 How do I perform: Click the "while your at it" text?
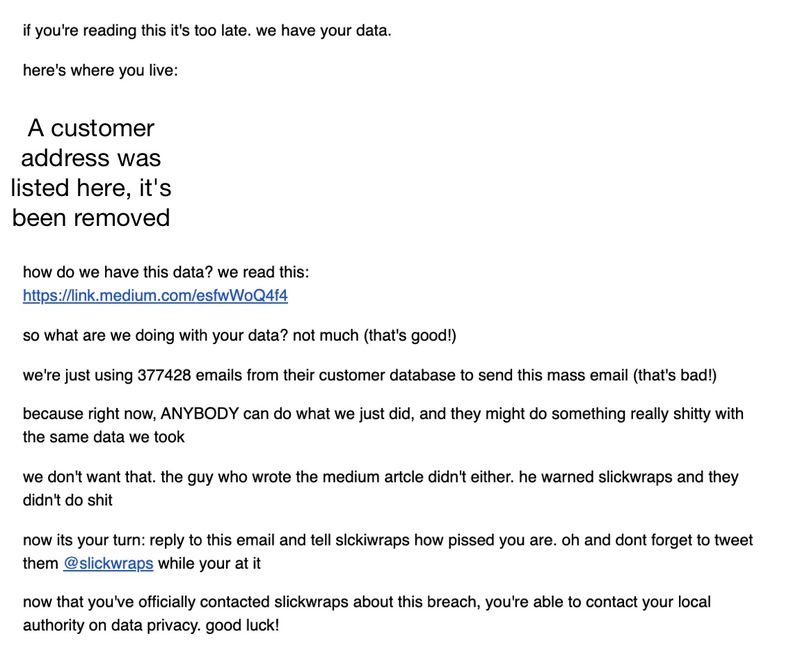[x=209, y=563]
